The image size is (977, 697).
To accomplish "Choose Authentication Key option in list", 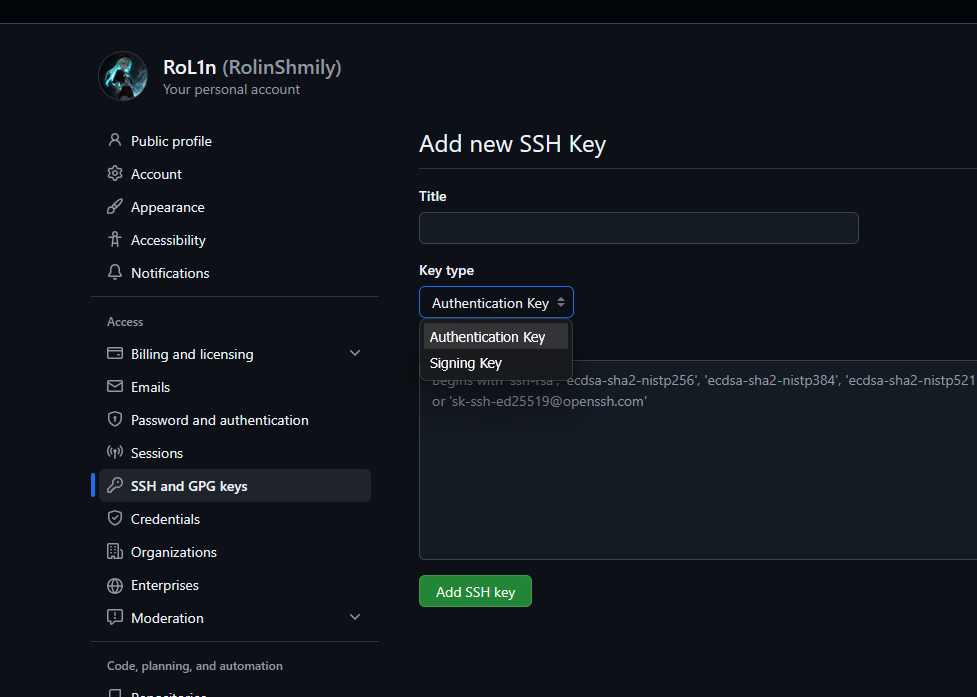I will click(496, 336).
